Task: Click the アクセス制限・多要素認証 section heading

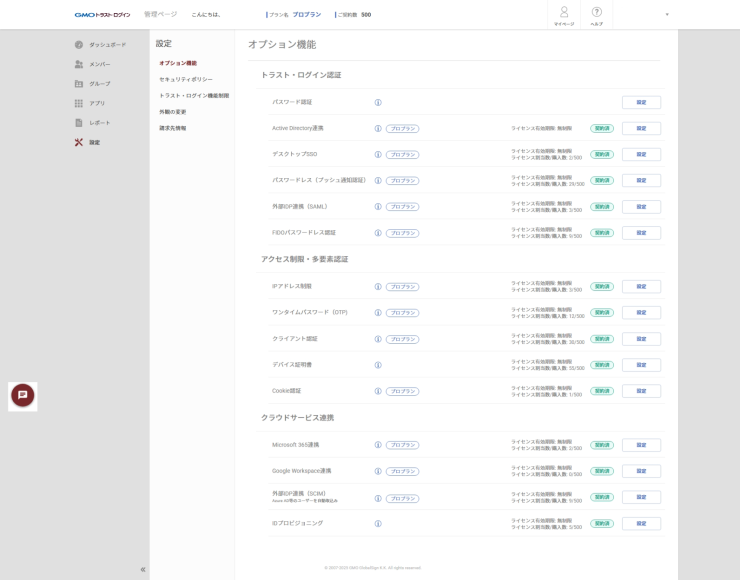Action: coord(304,259)
